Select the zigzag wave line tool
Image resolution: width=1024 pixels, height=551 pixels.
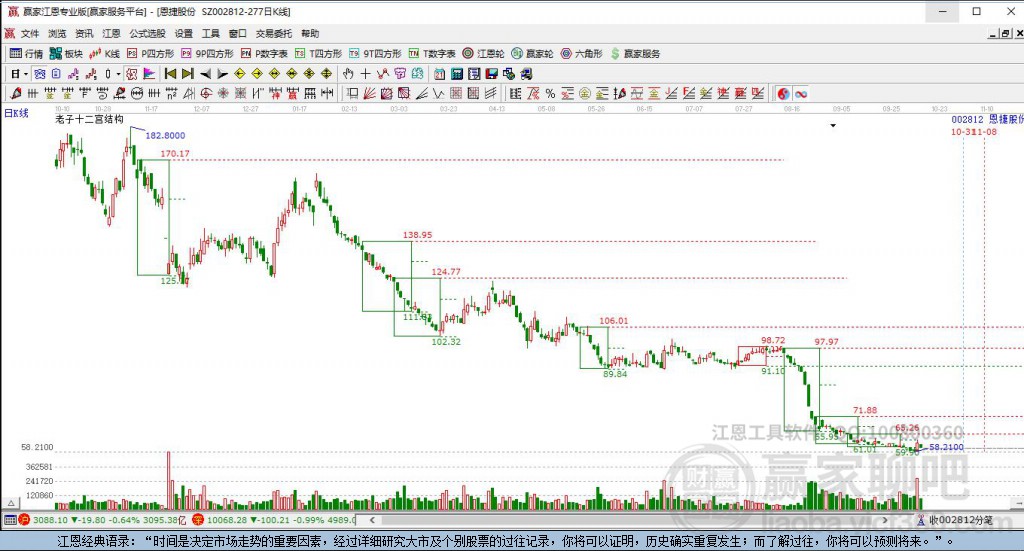click(439, 93)
